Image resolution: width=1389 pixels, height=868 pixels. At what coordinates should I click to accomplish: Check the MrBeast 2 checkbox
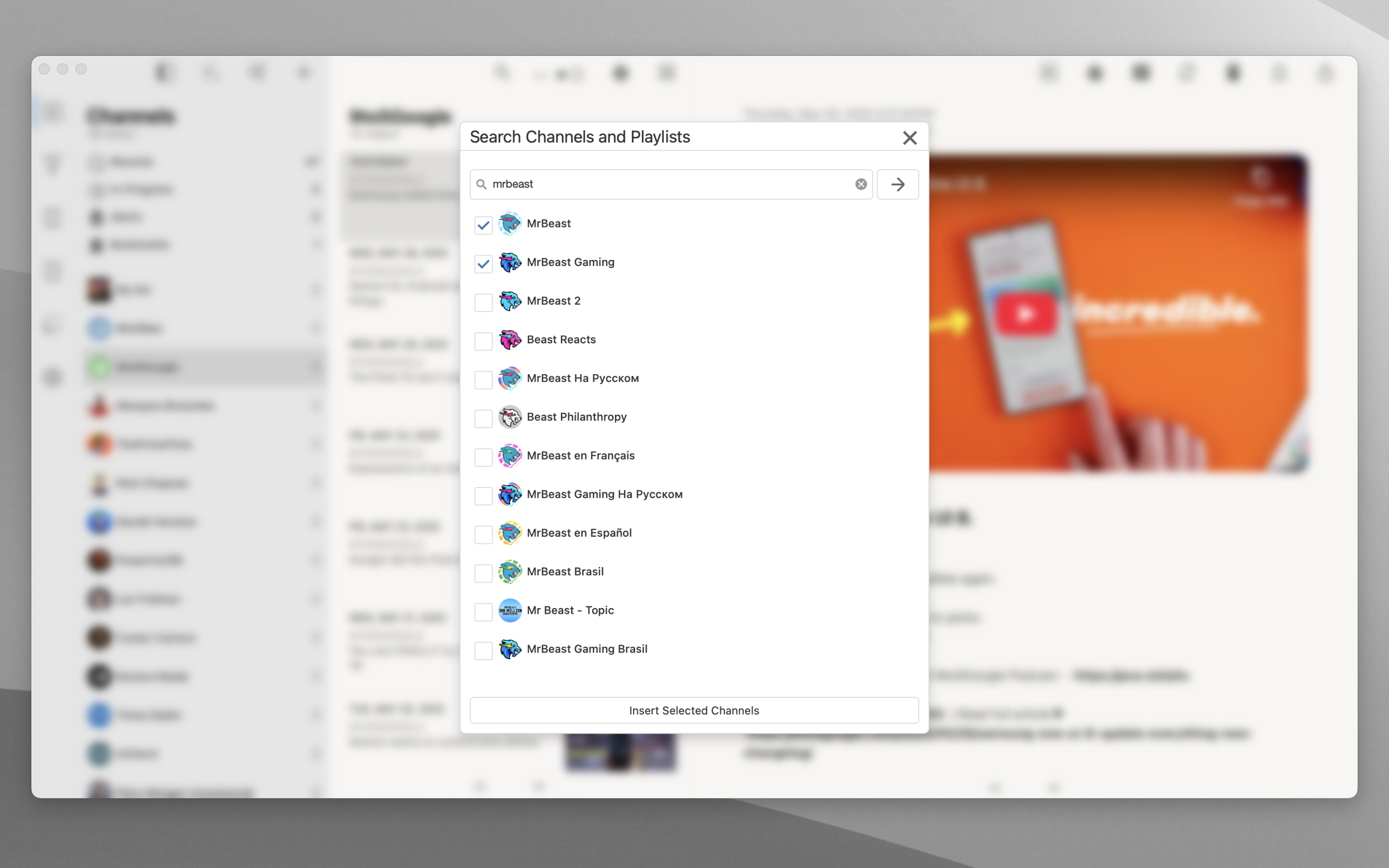pos(483,302)
